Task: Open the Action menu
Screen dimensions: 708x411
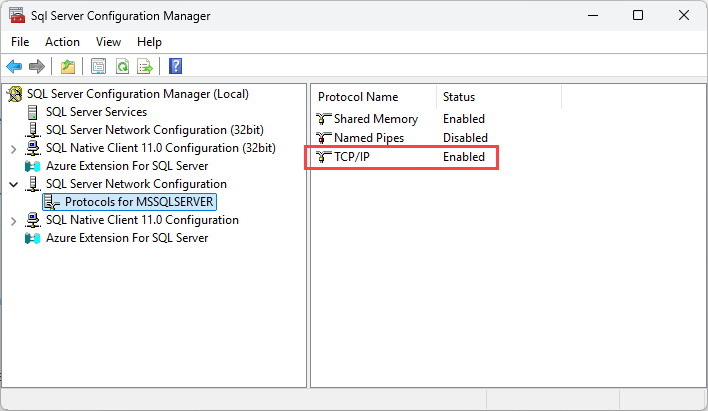Action: click(62, 42)
